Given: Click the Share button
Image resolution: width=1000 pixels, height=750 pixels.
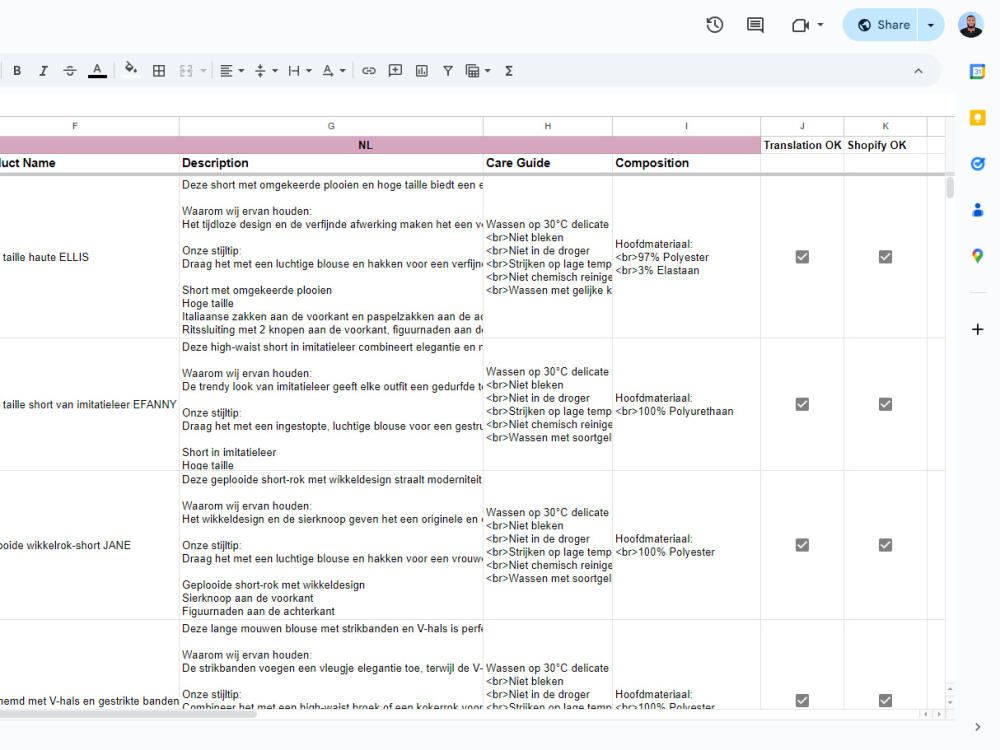Looking at the screenshot, I should (881, 25).
